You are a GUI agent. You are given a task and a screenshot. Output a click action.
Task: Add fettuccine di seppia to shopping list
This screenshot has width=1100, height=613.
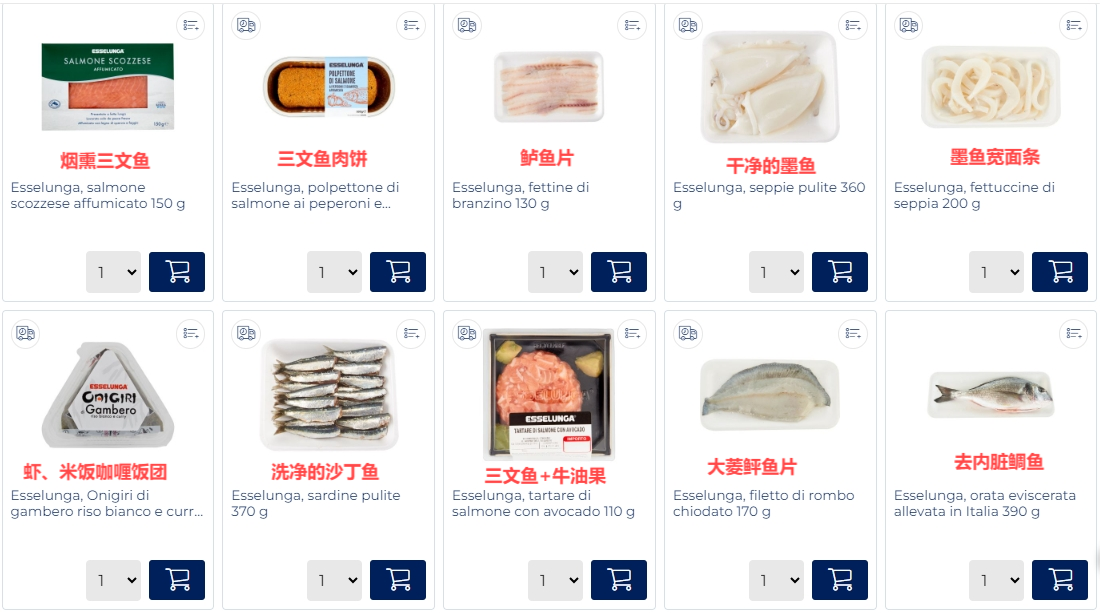click(1073, 26)
